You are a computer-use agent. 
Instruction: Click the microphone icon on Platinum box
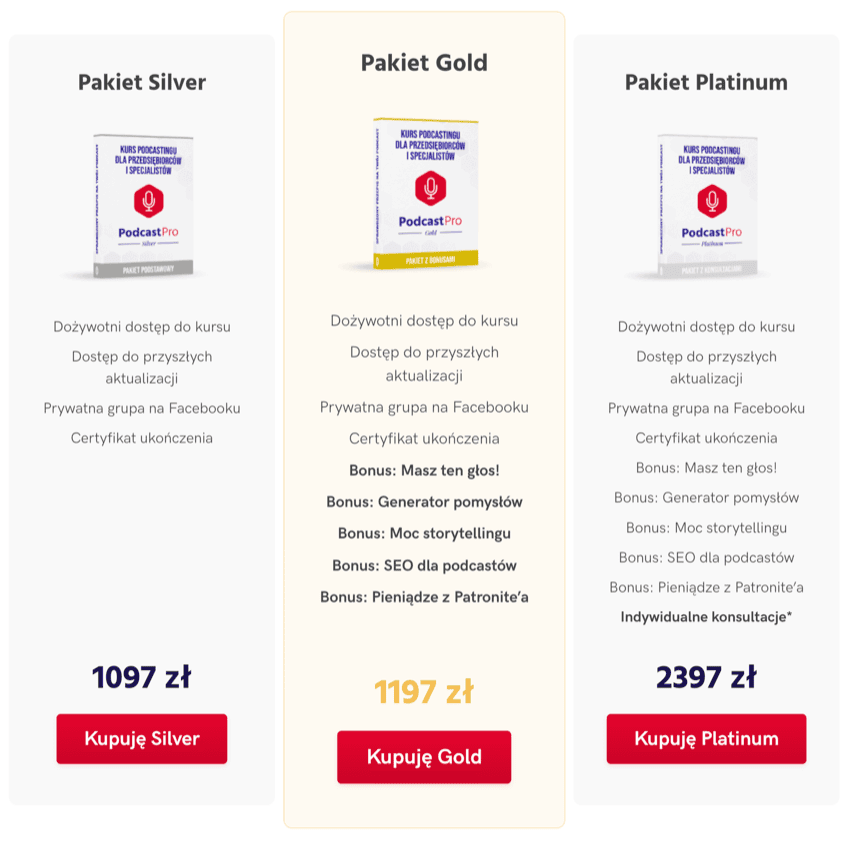(712, 200)
